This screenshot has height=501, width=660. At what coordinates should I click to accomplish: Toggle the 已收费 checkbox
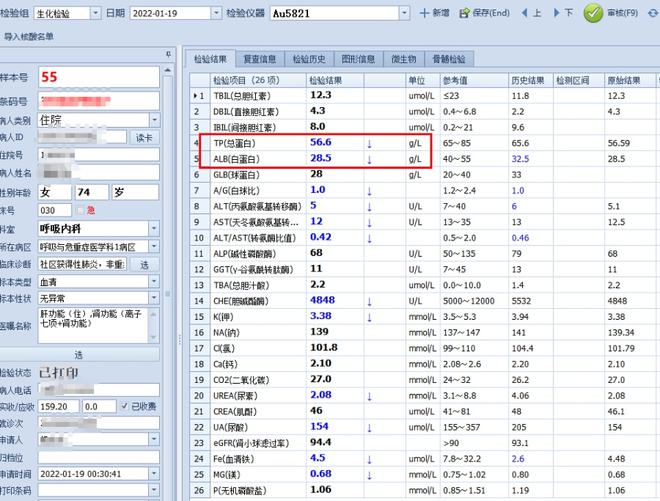pos(125,406)
